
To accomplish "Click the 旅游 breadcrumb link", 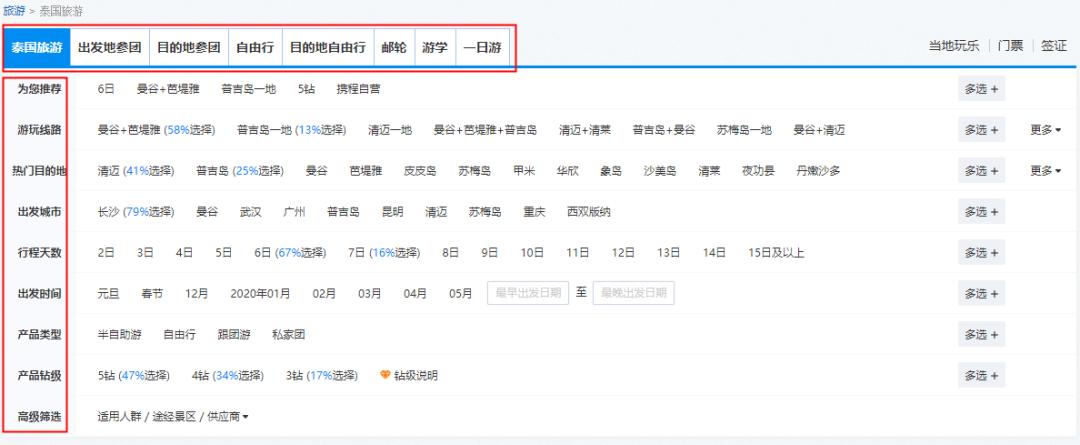I will click(14, 11).
